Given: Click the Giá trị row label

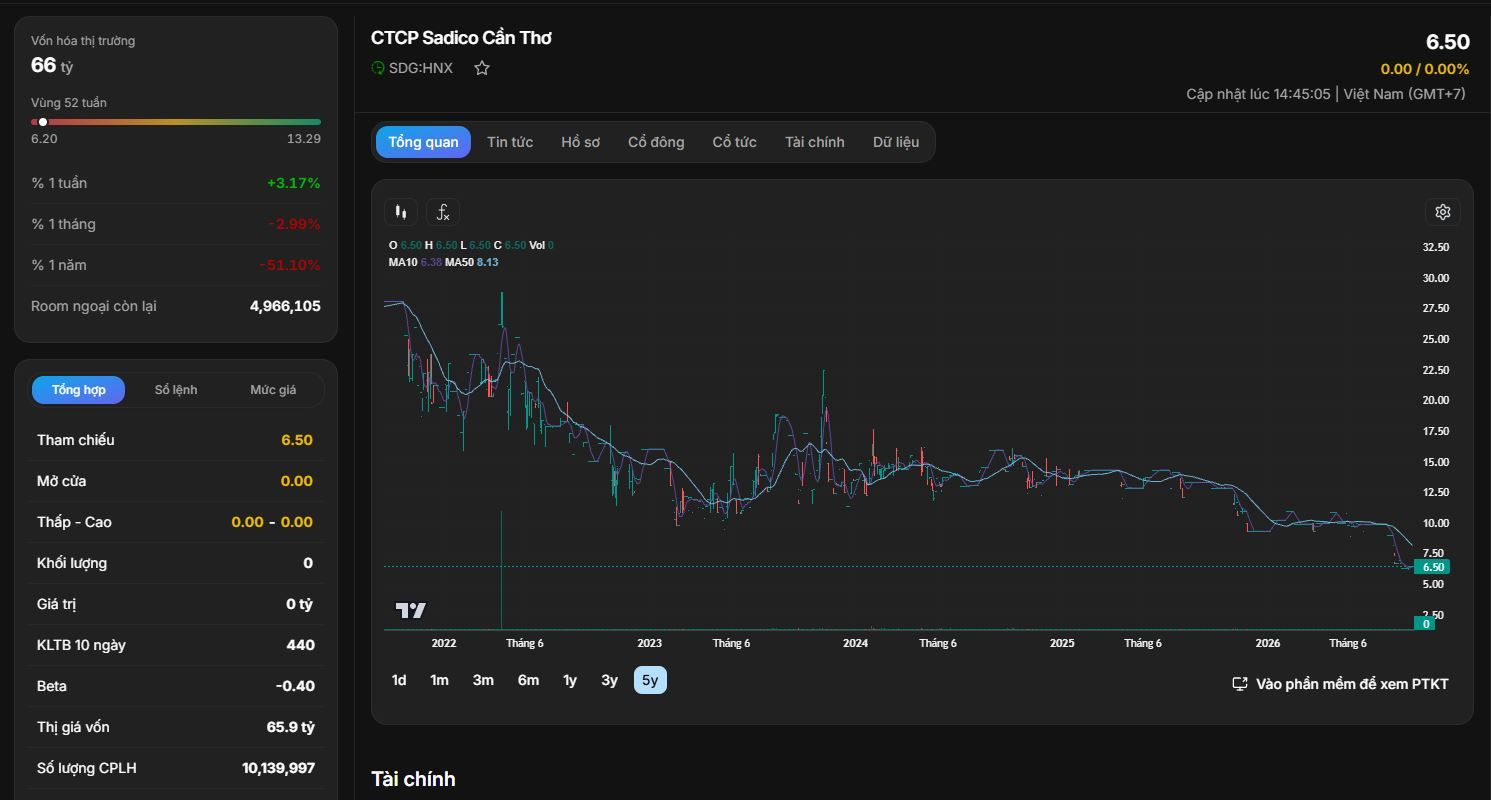Looking at the screenshot, I should coord(57,604).
